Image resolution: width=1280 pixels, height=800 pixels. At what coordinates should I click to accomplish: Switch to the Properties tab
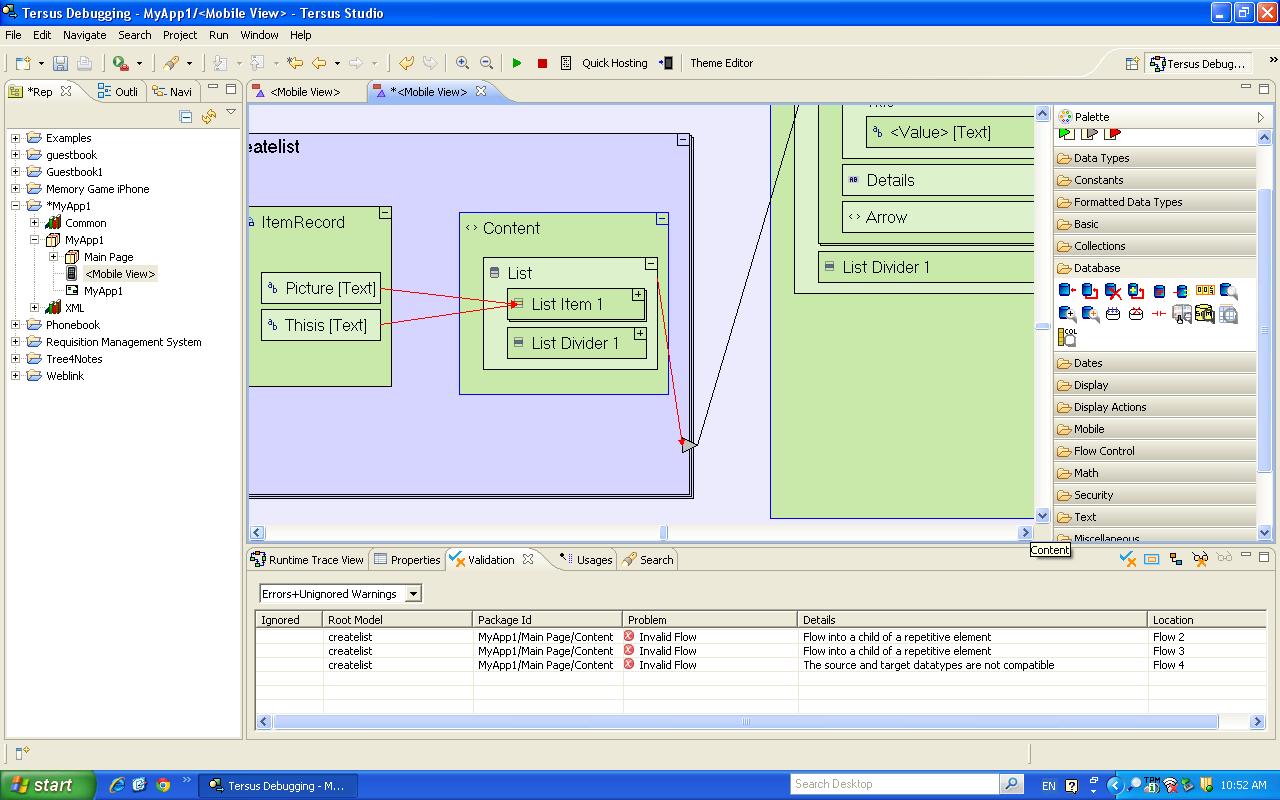[407, 560]
